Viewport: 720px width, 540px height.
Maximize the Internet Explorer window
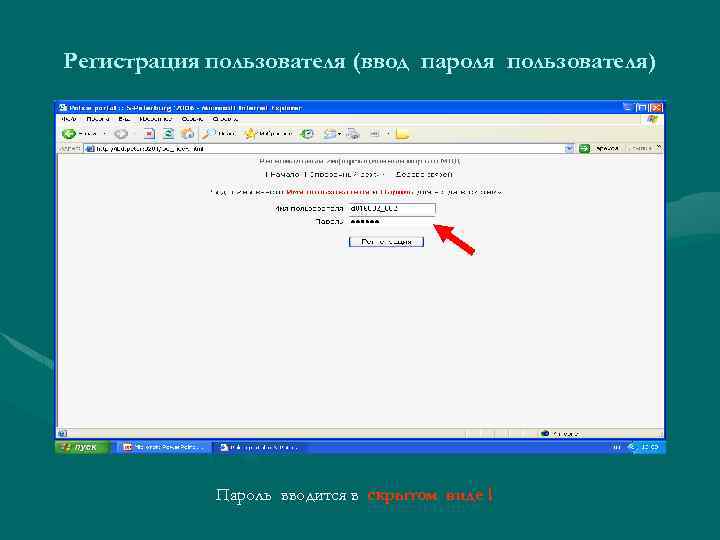(642, 107)
